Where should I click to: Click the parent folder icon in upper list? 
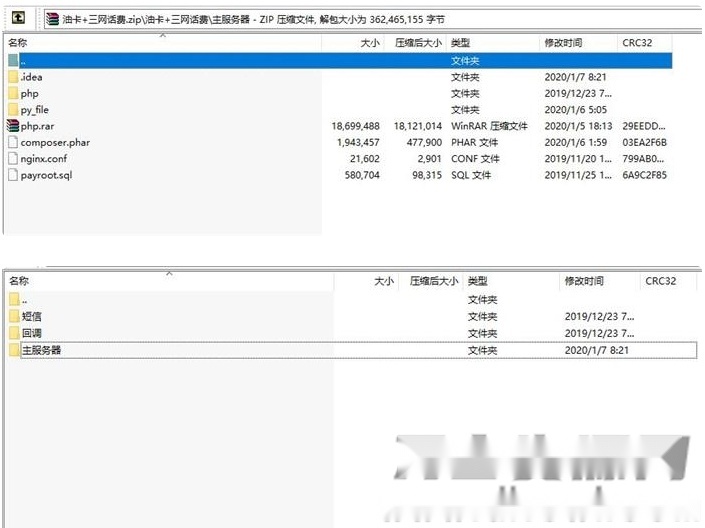pos(13,60)
